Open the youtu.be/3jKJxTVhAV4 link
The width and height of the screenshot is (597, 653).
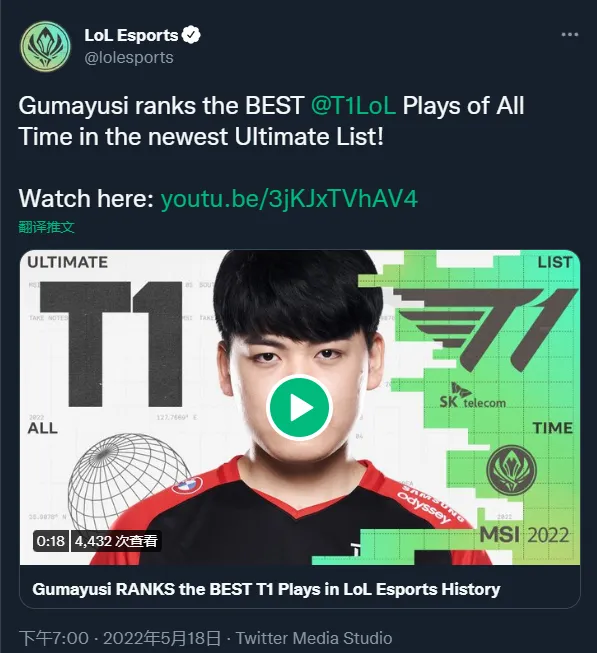289,199
